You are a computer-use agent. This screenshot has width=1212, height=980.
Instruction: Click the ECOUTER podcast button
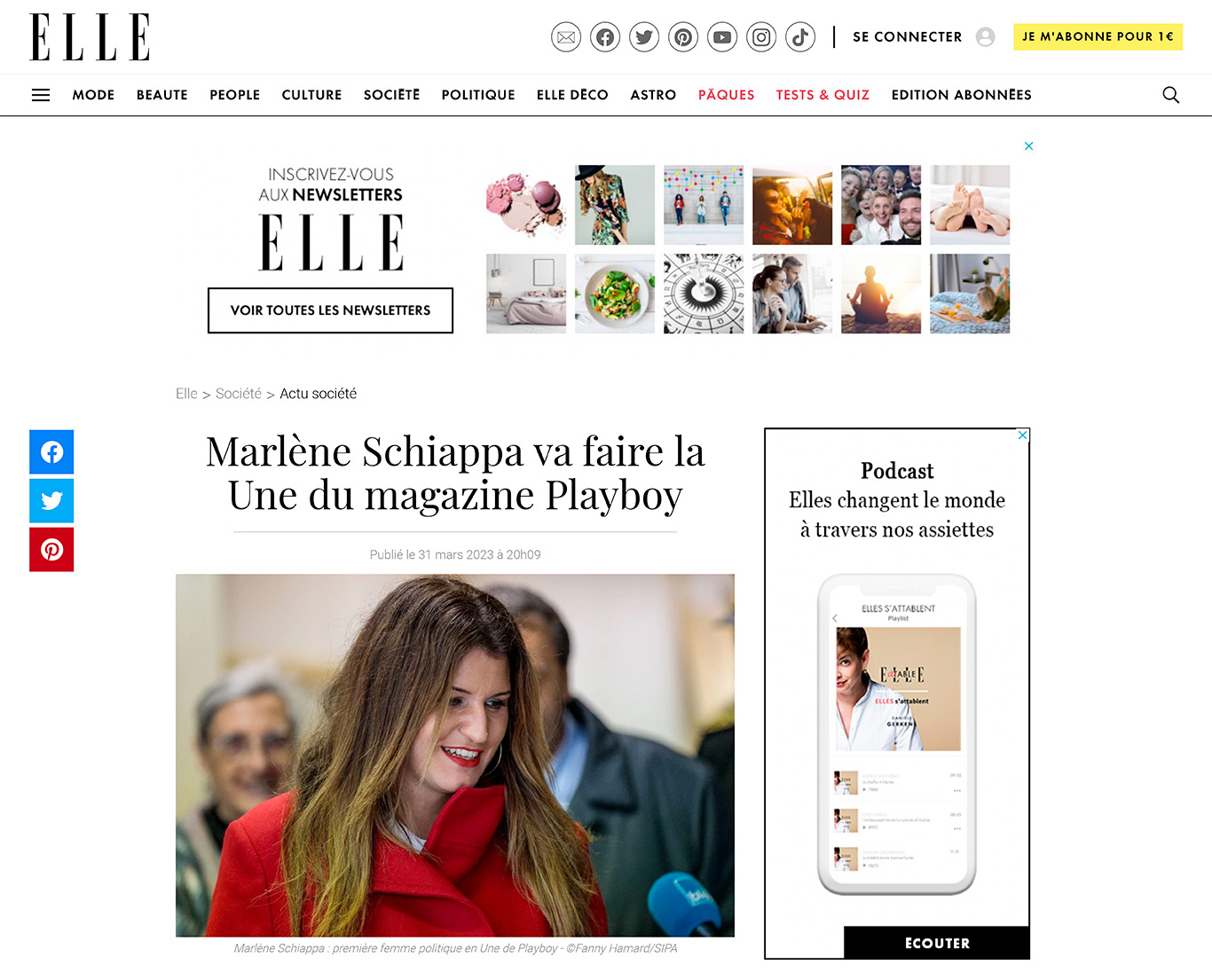pos(937,943)
